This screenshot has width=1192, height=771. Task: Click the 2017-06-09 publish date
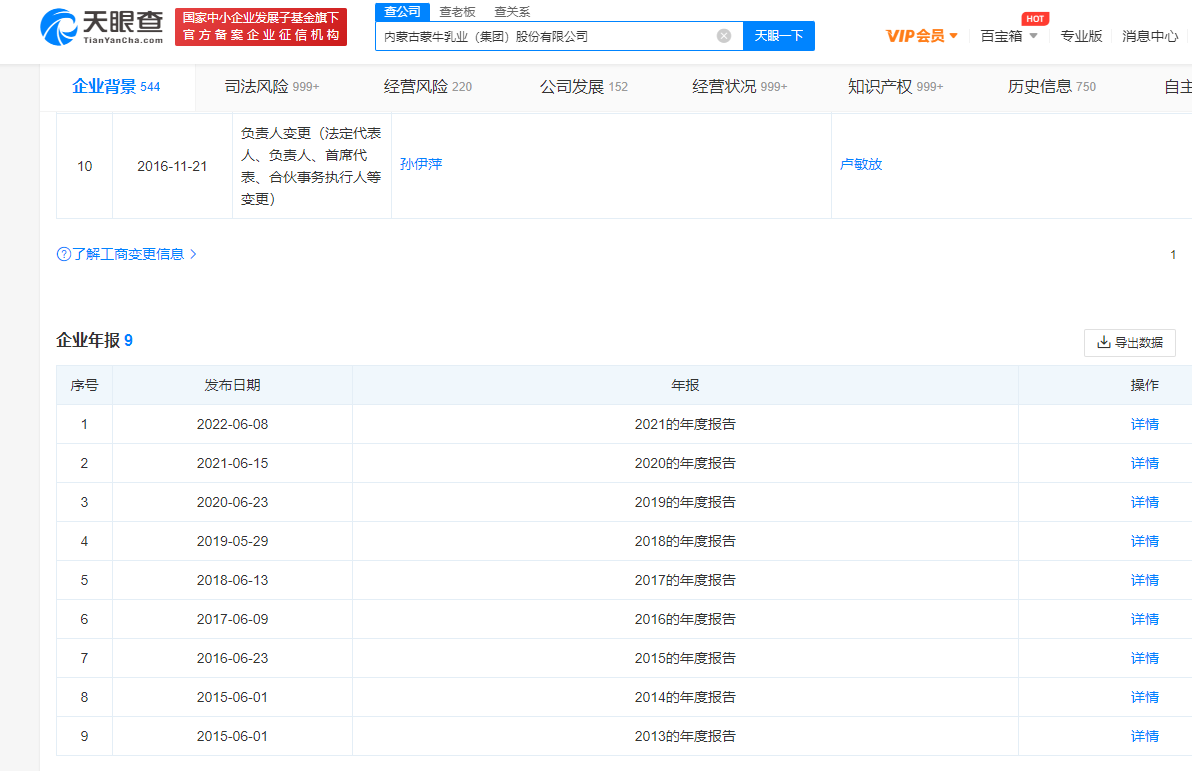[x=233, y=619]
